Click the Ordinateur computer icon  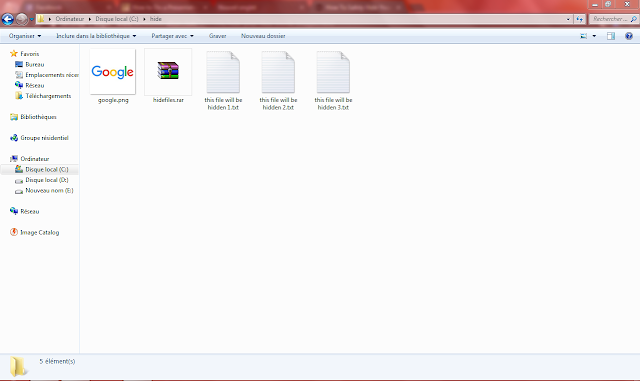point(14,159)
